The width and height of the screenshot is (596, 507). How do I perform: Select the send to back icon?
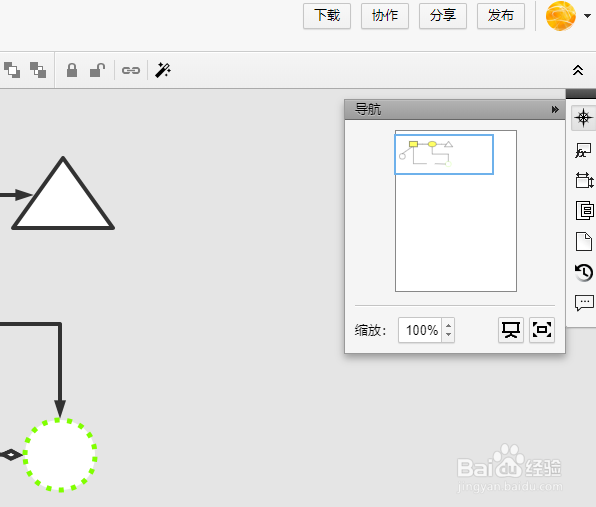pos(38,70)
